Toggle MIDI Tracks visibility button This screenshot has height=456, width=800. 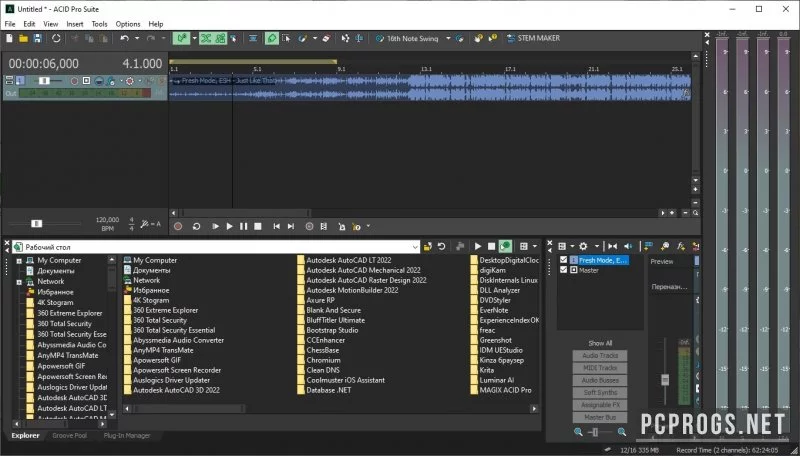coord(600,368)
